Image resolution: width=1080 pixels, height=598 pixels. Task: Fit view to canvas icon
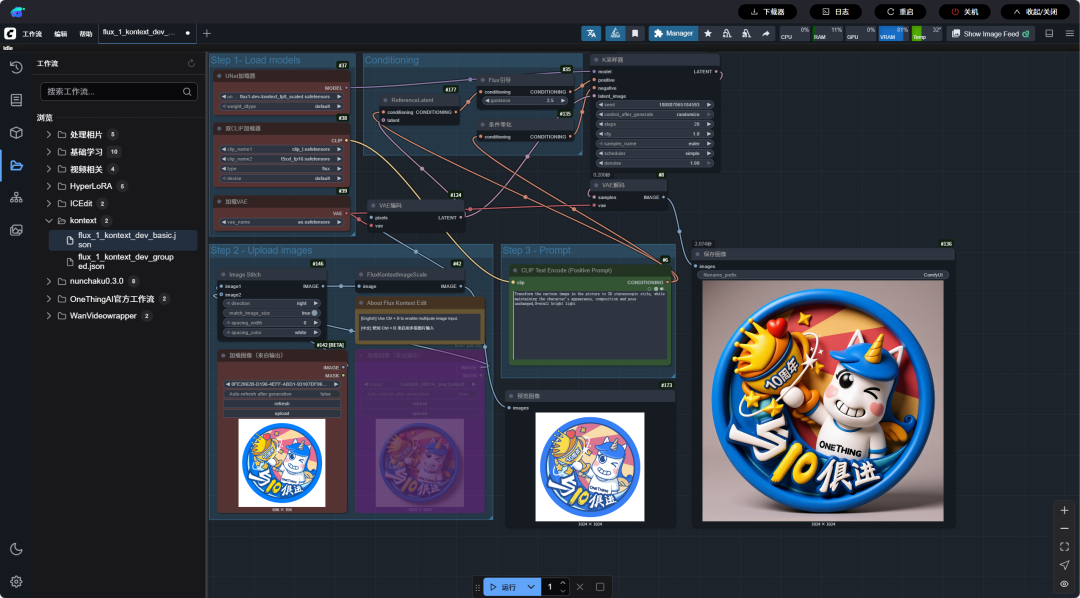[1064, 547]
